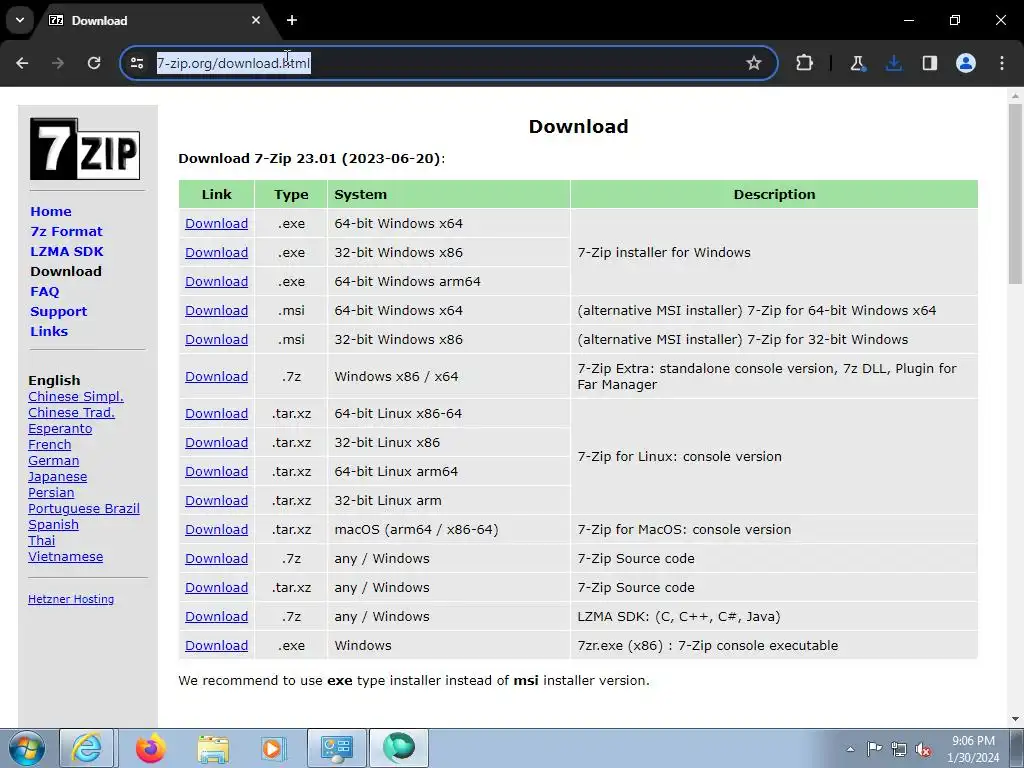This screenshot has height=768, width=1024.
Task: Open Support sidebar link
Action: tap(58, 312)
